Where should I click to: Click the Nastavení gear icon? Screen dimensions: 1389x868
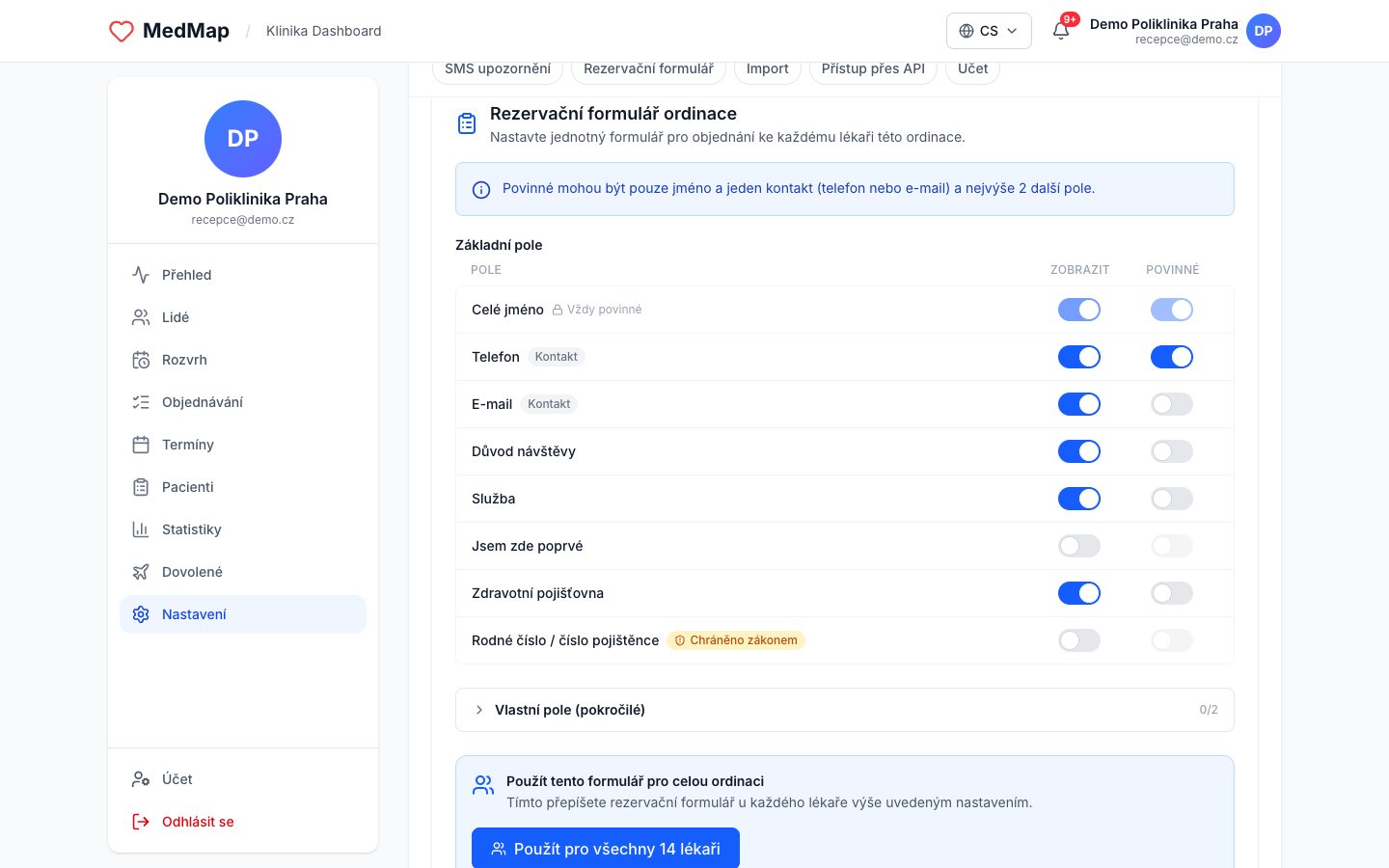click(x=141, y=614)
